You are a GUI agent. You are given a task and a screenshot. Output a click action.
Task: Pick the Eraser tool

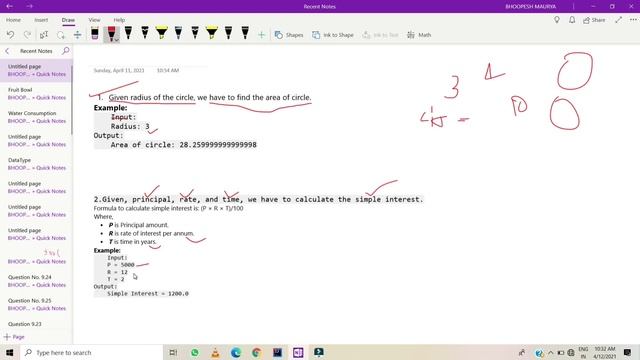coord(95,33)
